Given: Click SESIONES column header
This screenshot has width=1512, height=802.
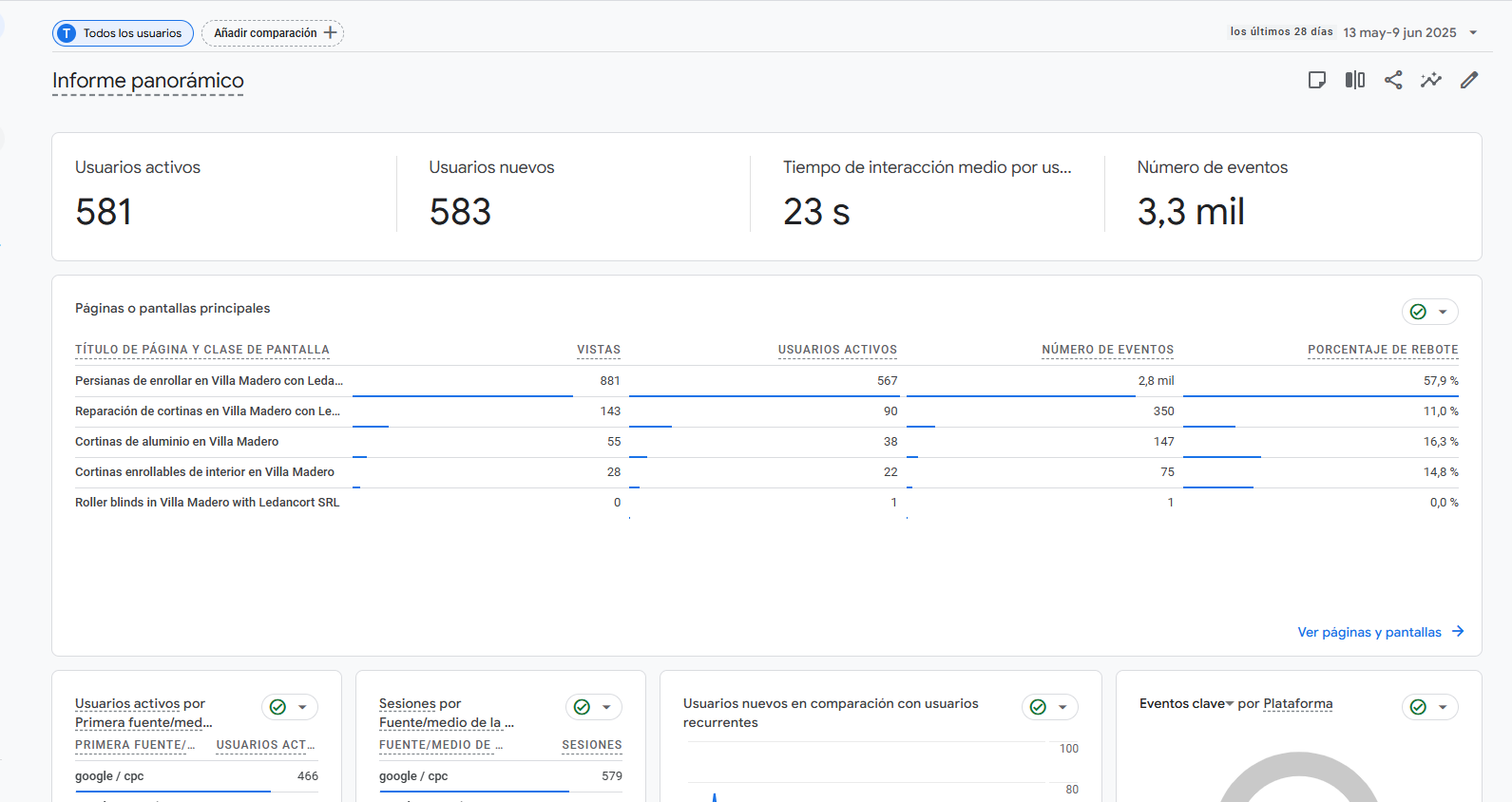Looking at the screenshot, I should 592,745.
